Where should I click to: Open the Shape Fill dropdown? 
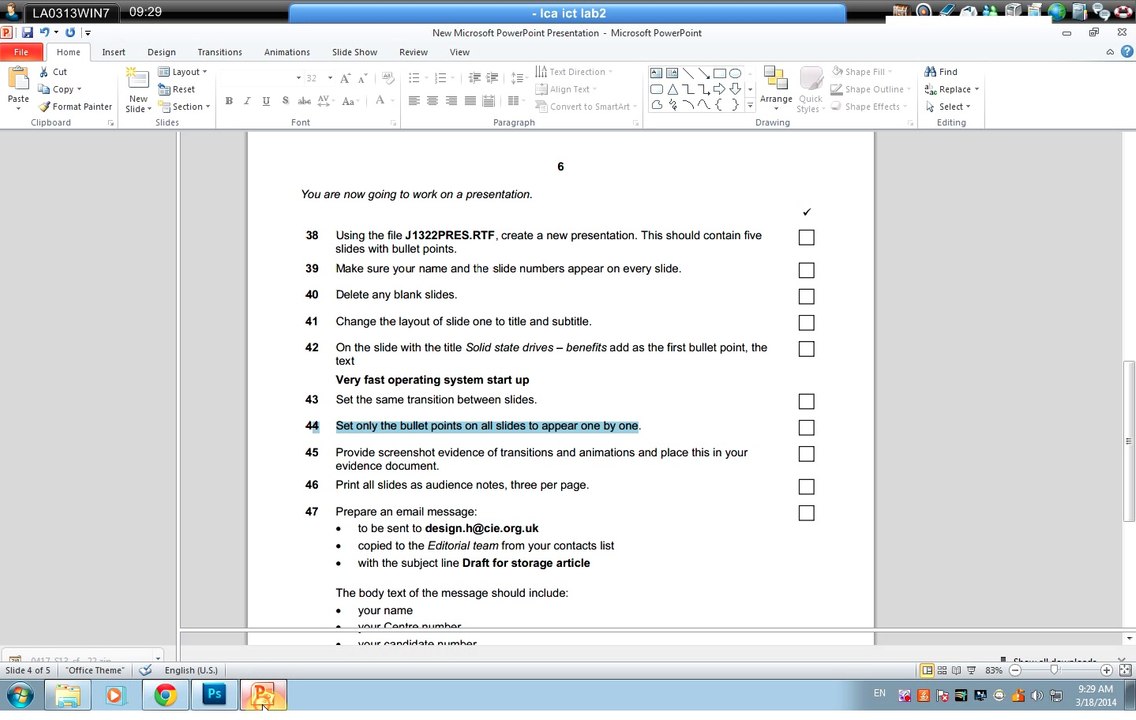[x=862, y=72]
